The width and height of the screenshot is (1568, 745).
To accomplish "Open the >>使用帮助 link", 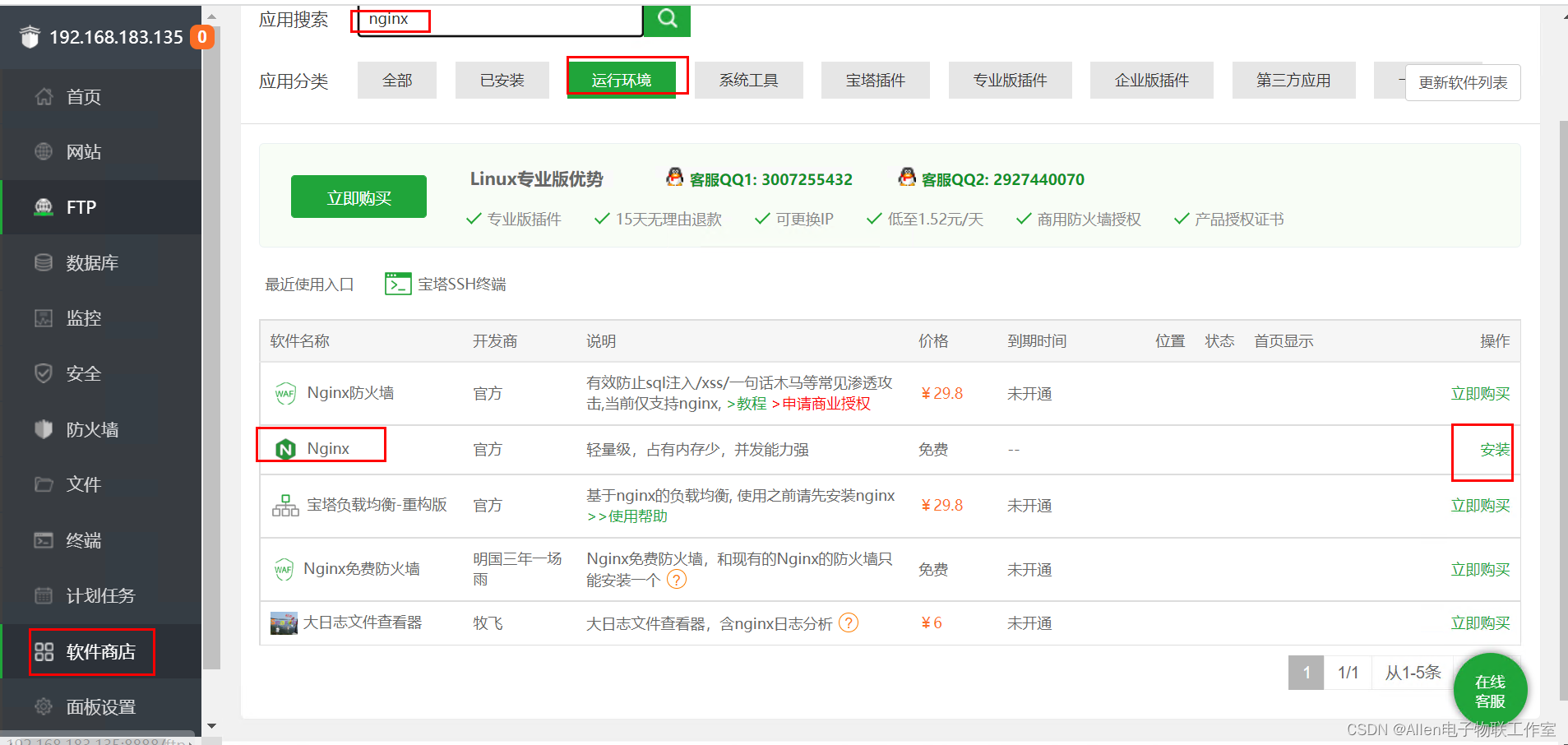I will tap(627, 516).
